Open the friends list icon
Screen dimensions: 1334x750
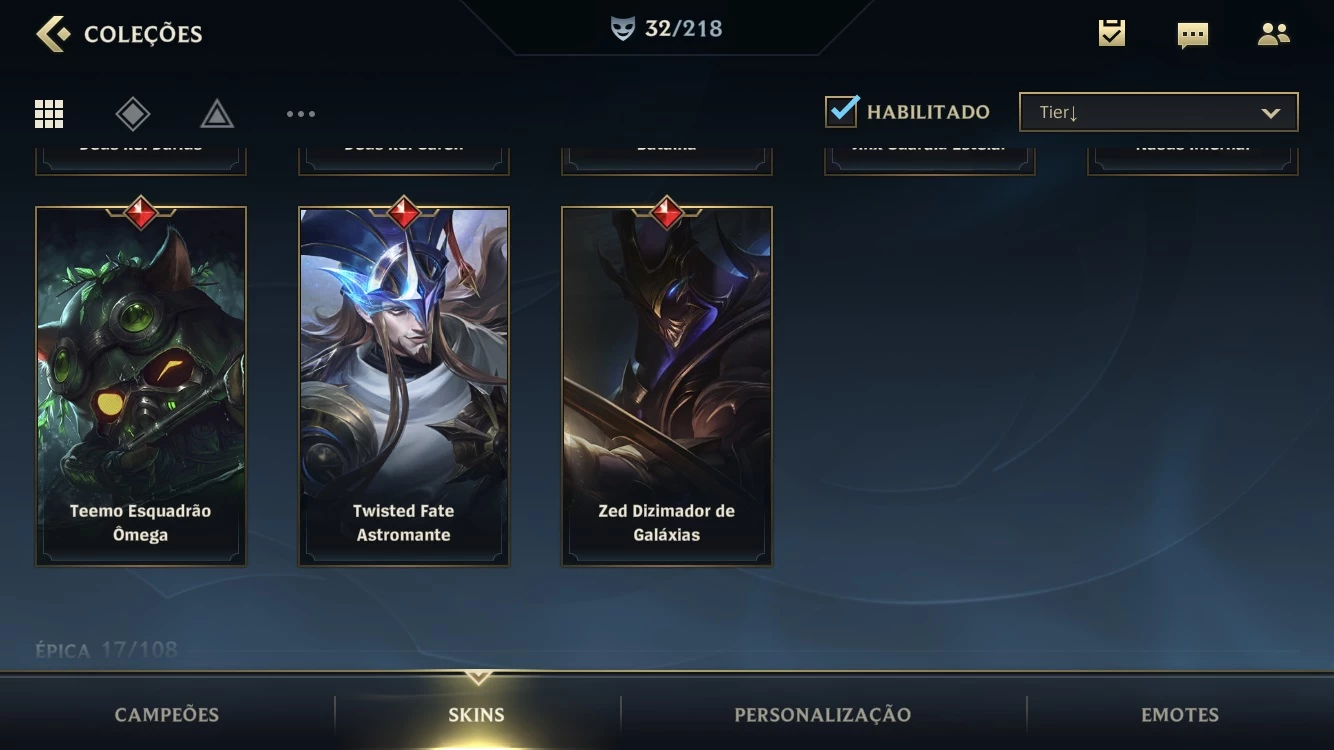pyautogui.click(x=1273, y=34)
